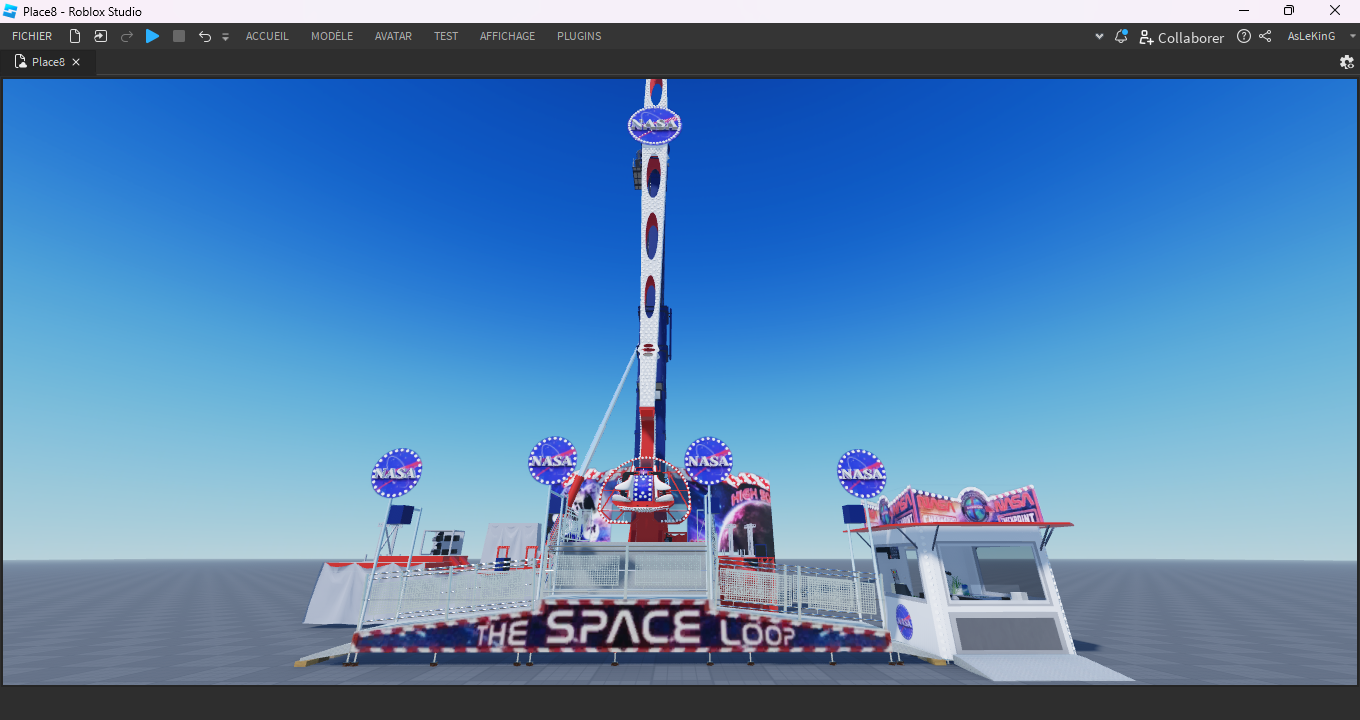This screenshot has height=720, width=1360.
Task: Open the AVATAR ribbon tab
Action: (x=393, y=36)
